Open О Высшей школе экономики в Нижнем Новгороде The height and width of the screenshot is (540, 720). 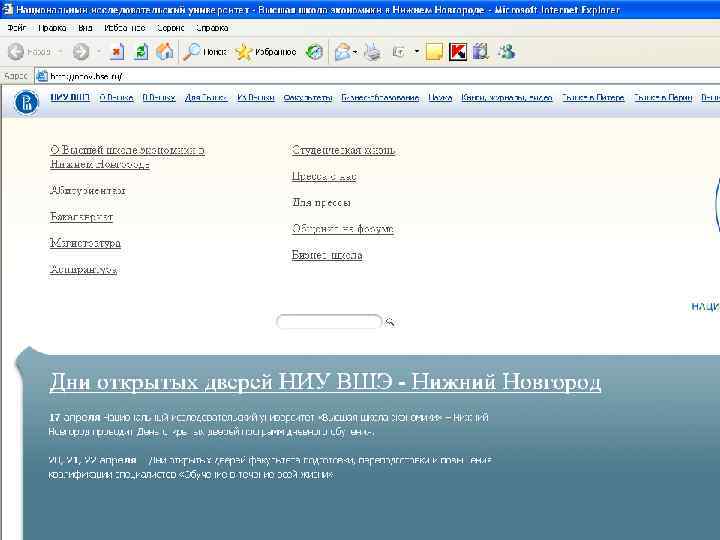pos(127,157)
